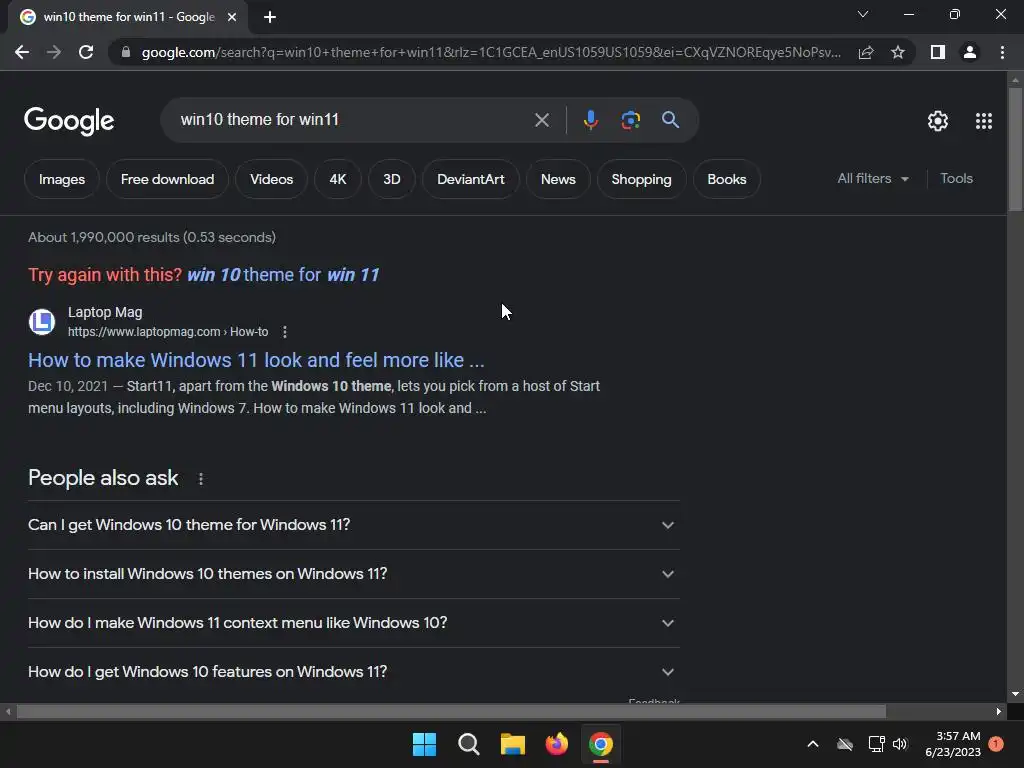
Task: Search by voice microphone icon
Action: pos(590,120)
